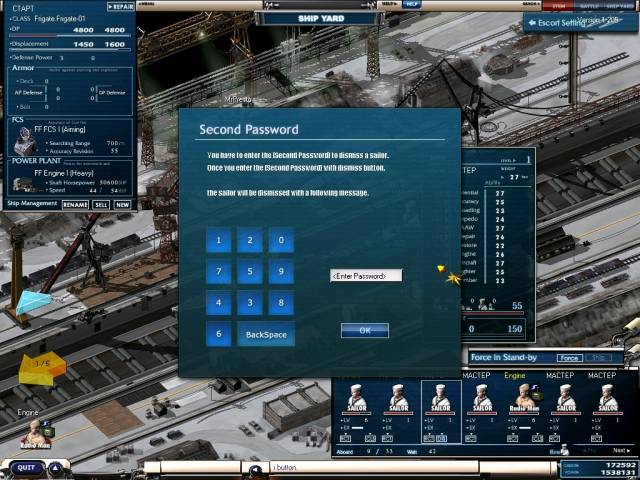Switch to the SHIP YARD tab

[x=620, y=6]
